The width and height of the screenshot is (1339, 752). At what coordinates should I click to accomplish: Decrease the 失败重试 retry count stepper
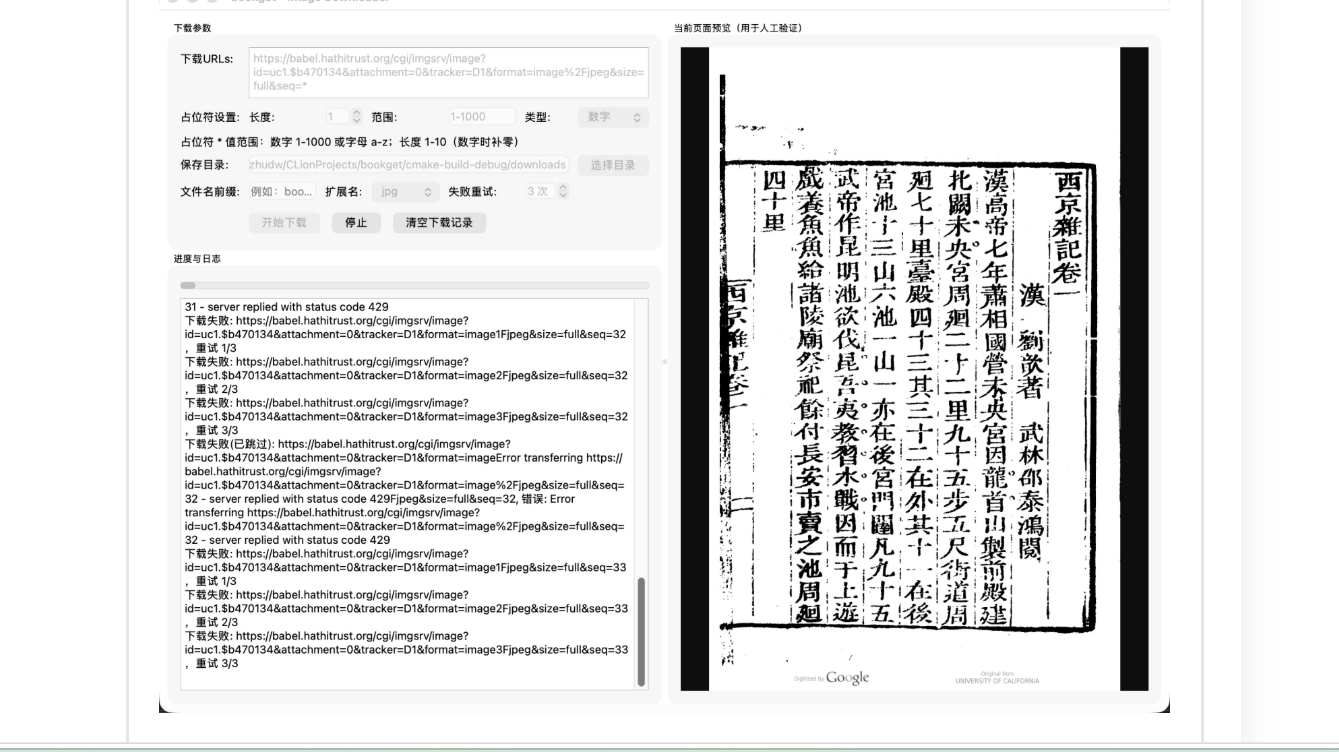tap(563, 195)
